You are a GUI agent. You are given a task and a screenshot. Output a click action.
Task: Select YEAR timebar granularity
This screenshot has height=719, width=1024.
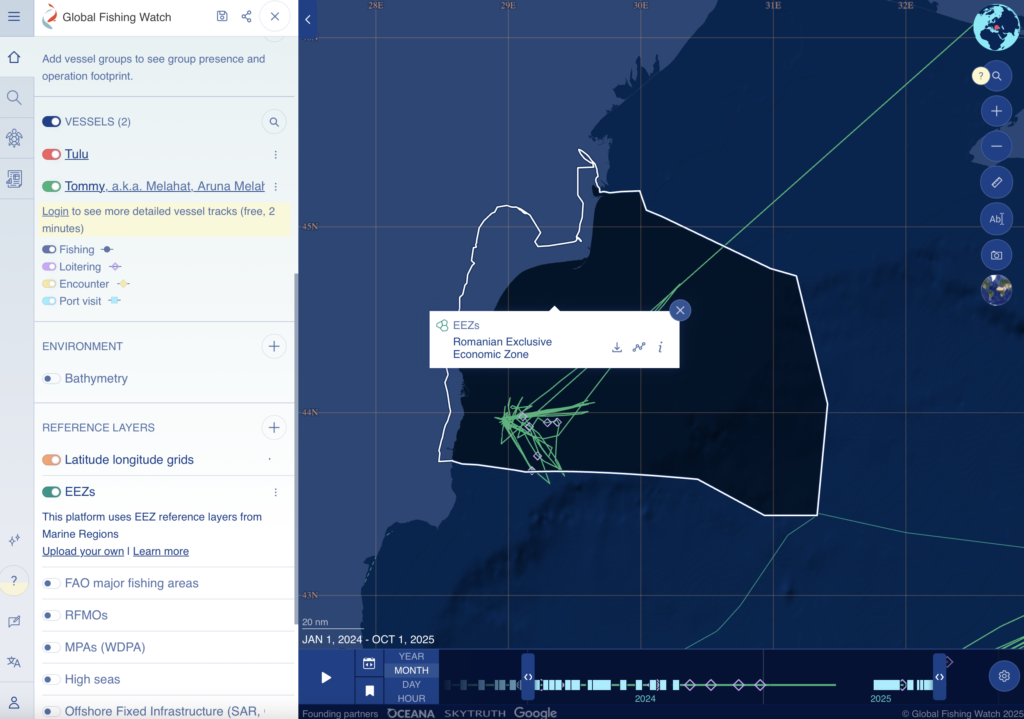[411, 657]
